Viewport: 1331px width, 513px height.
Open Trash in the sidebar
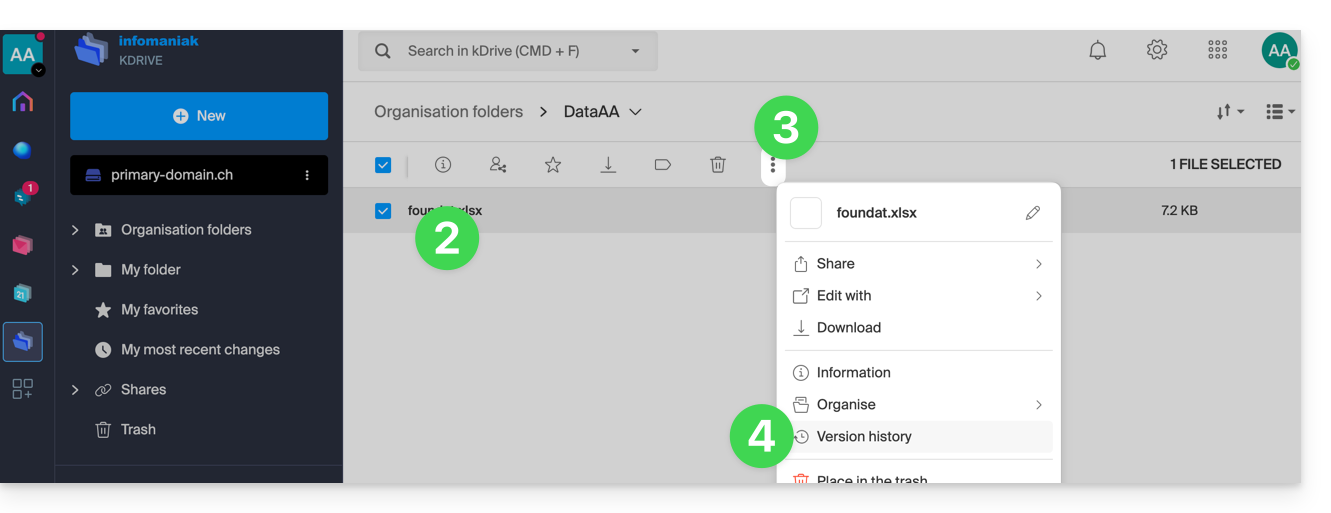pos(138,430)
